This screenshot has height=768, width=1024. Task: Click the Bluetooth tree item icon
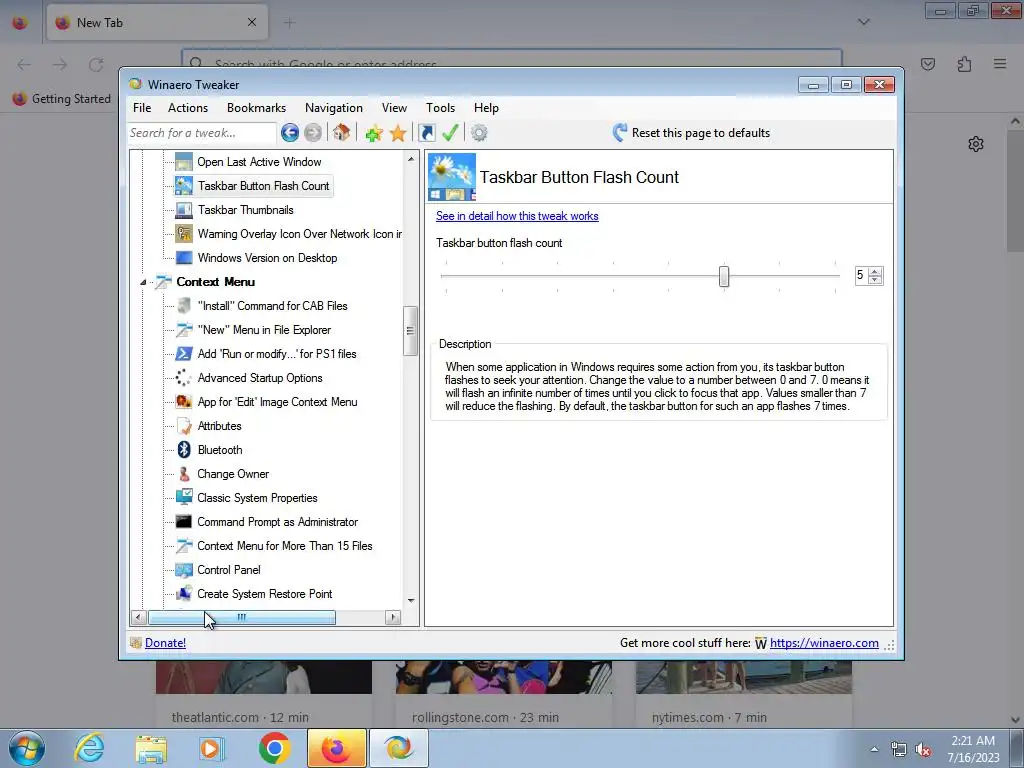184,449
